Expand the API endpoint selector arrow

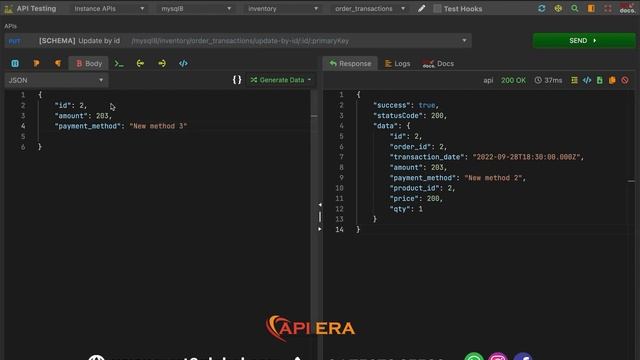pos(464,41)
